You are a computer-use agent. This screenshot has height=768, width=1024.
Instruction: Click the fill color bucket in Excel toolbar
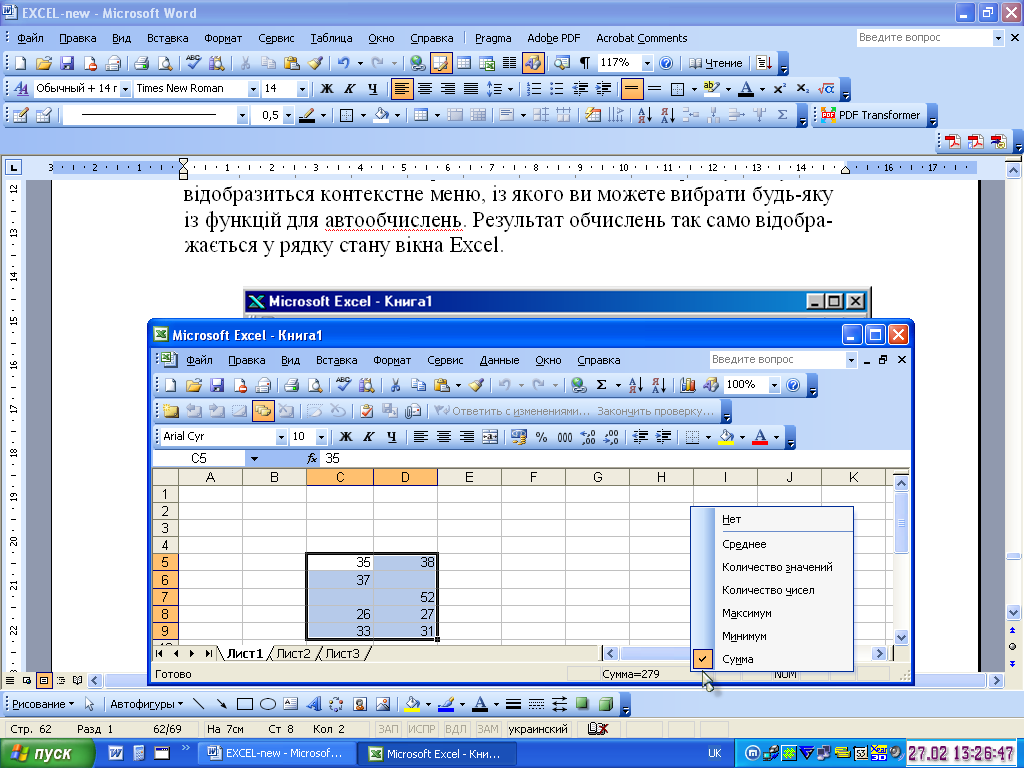[x=726, y=437]
